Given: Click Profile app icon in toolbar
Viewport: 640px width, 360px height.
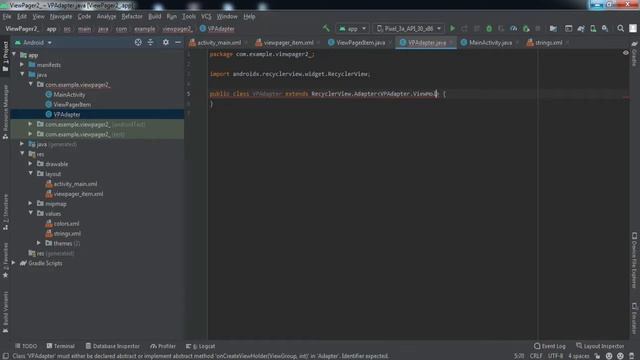Looking at the screenshot, I should [x=513, y=29].
